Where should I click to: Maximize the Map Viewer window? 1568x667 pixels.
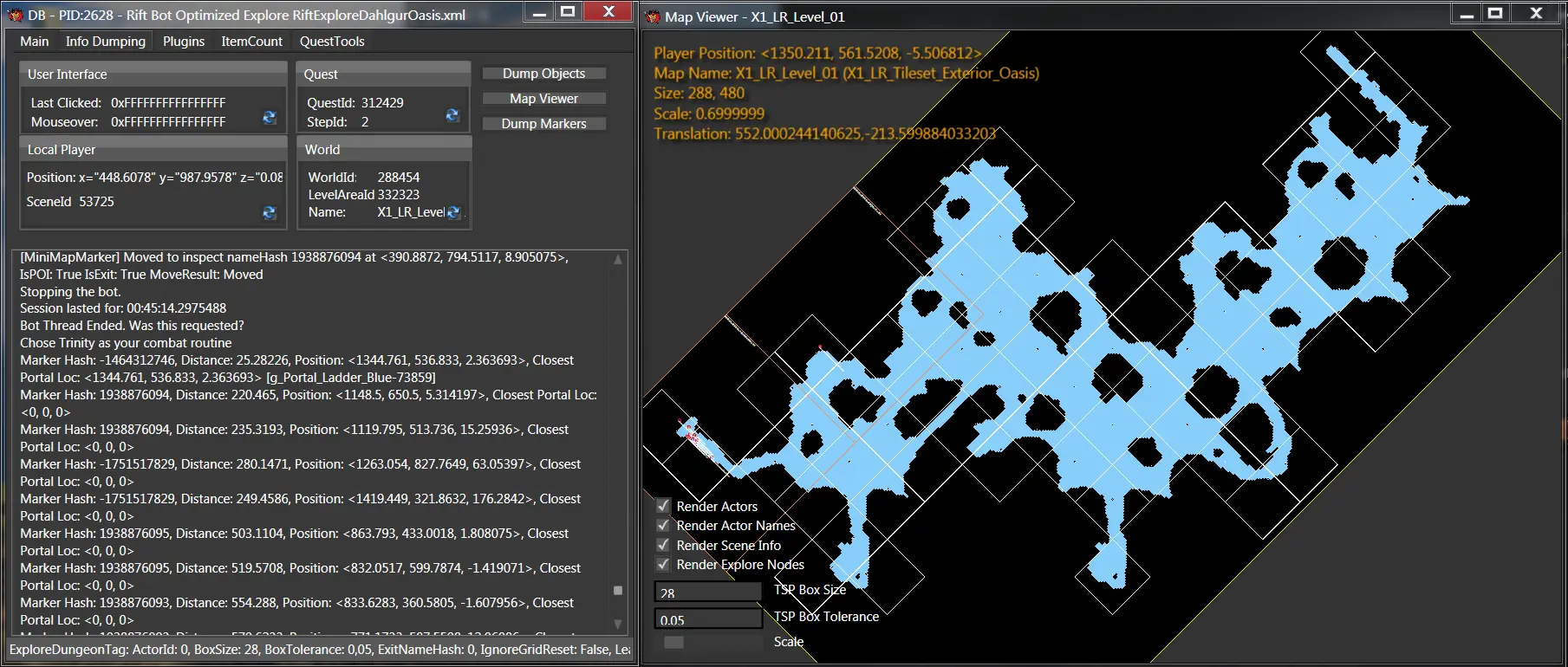tap(1495, 13)
